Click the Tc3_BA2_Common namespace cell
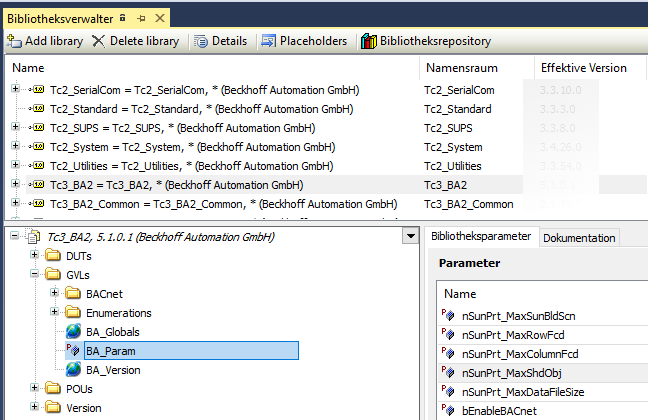 [469, 204]
